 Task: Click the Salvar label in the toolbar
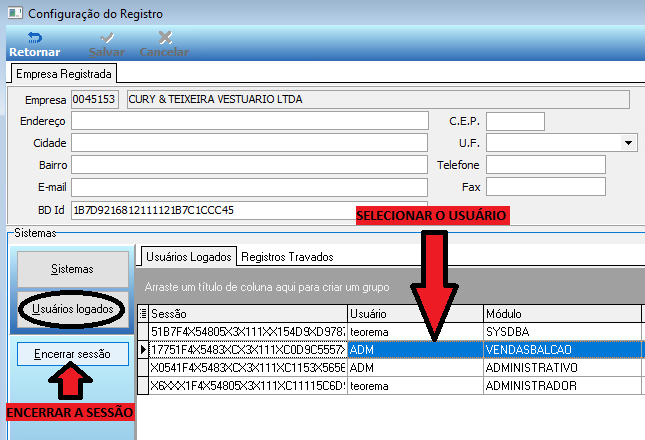pos(107,52)
